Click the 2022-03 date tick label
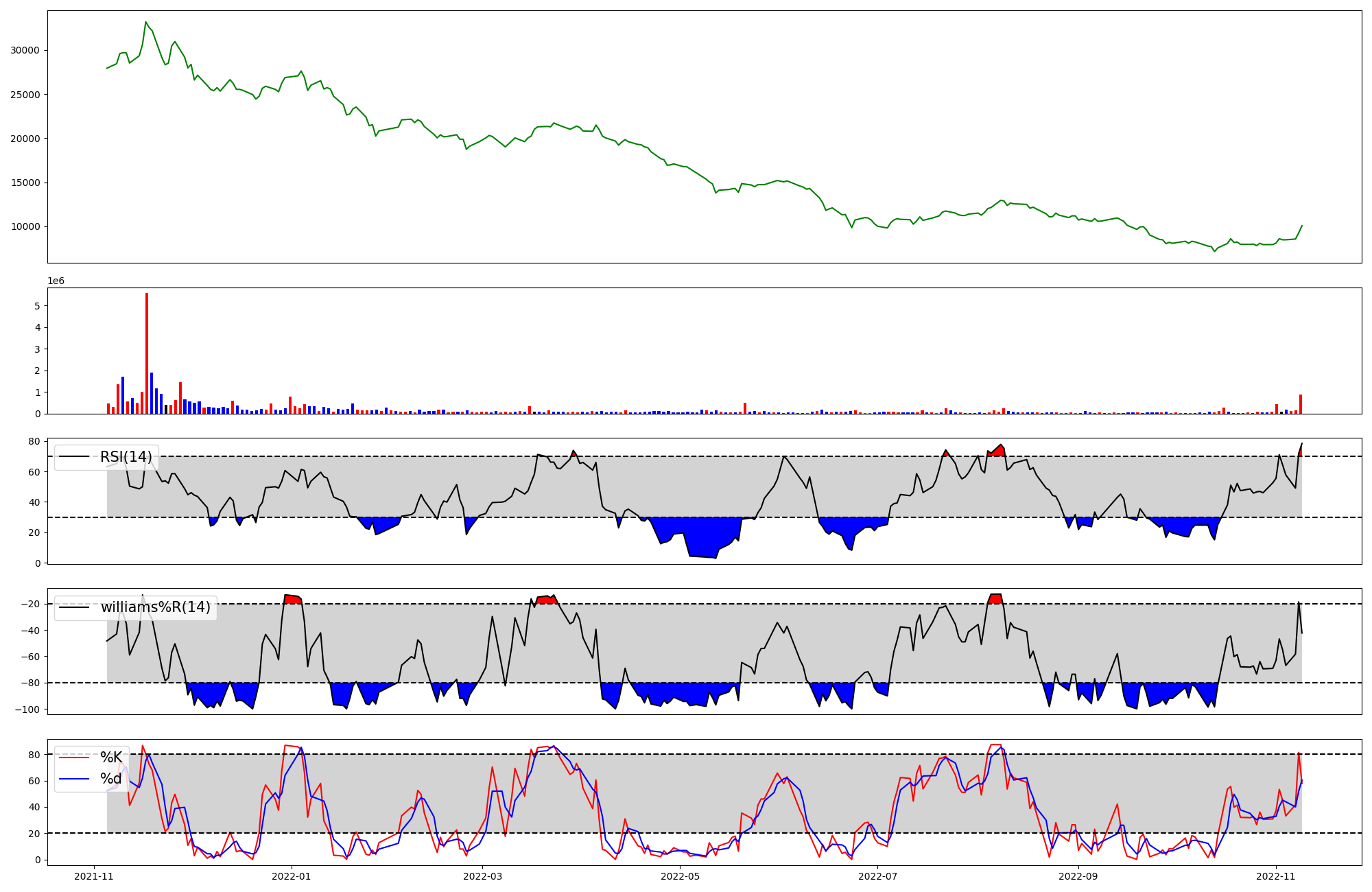This screenshot has width=1372, height=892. (x=483, y=876)
